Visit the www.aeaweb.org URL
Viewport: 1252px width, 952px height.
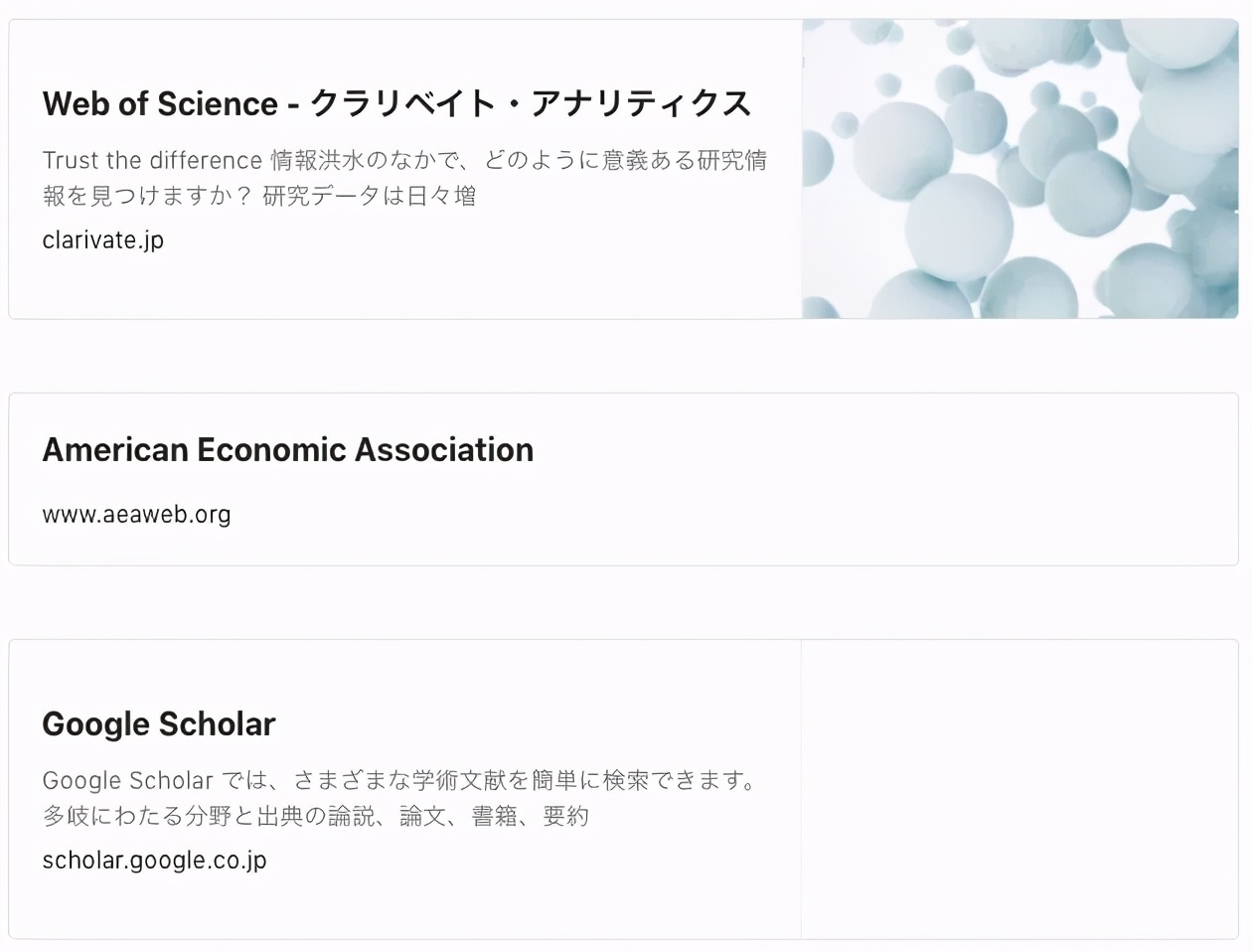[x=135, y=514]
